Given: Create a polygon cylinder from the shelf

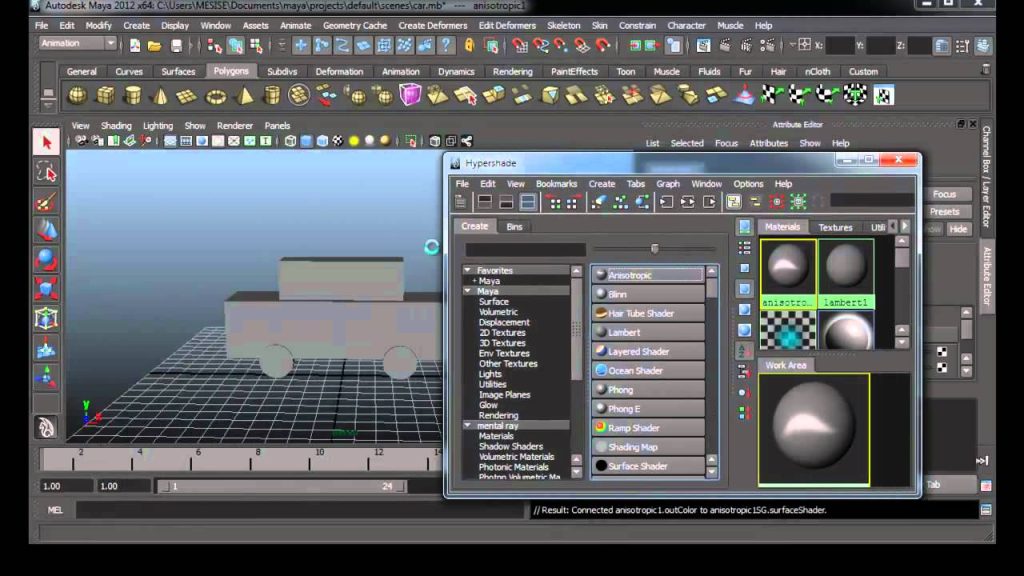Looking at the screenshot, I should pyautogui.click(x=133, y=96).
